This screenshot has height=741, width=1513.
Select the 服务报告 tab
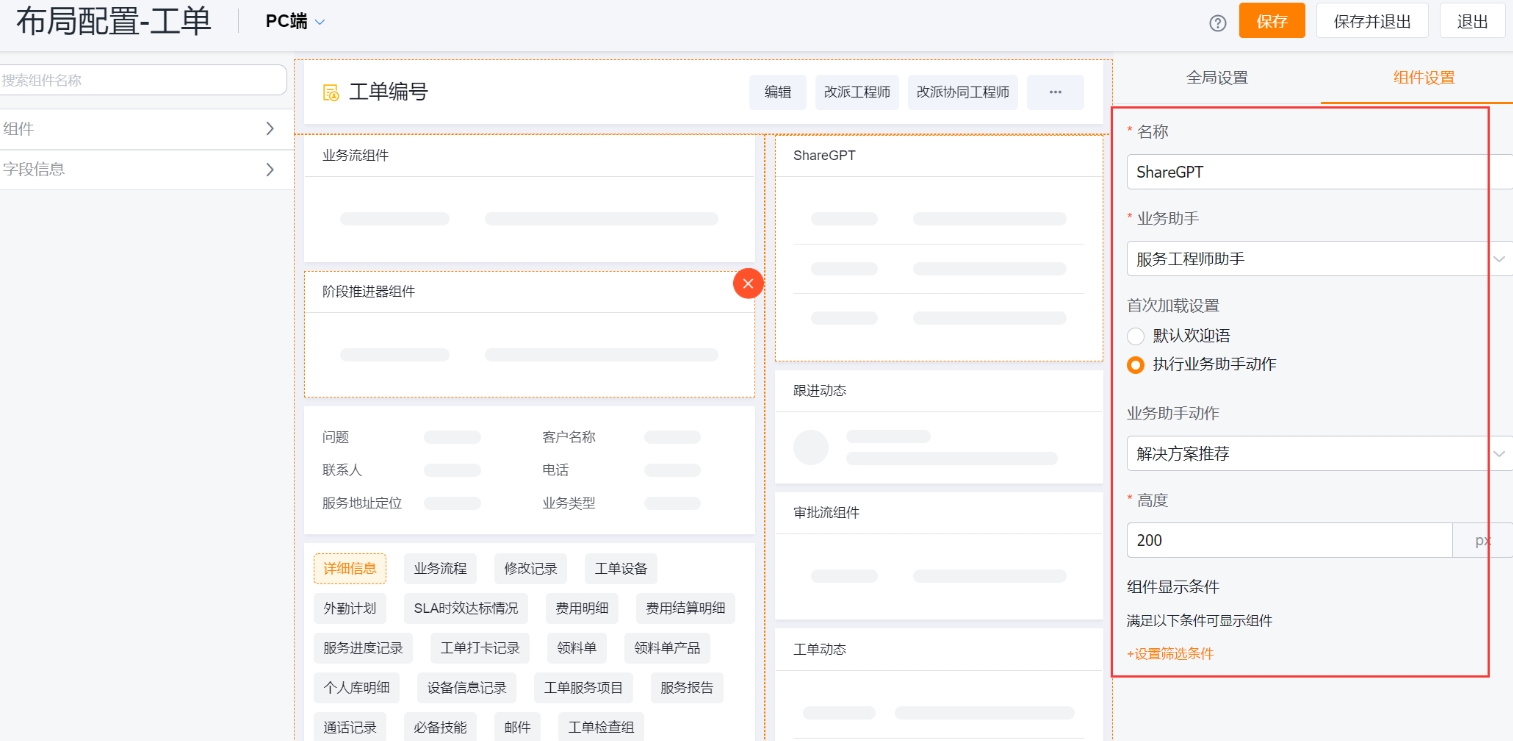[688, 688]
